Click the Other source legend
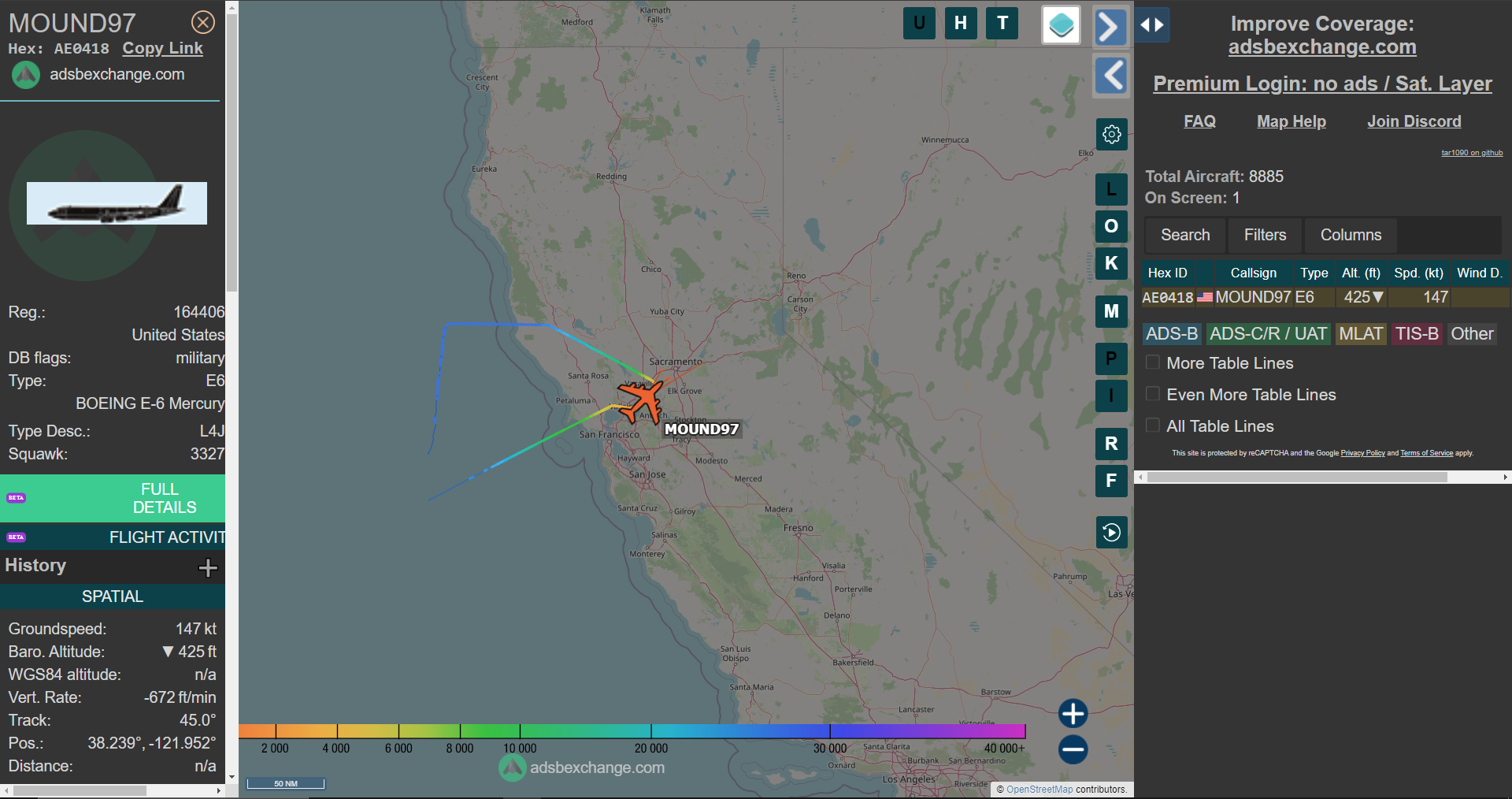Image resolution: width=1512 pixels, height=799 pixels. [1472, 334]
